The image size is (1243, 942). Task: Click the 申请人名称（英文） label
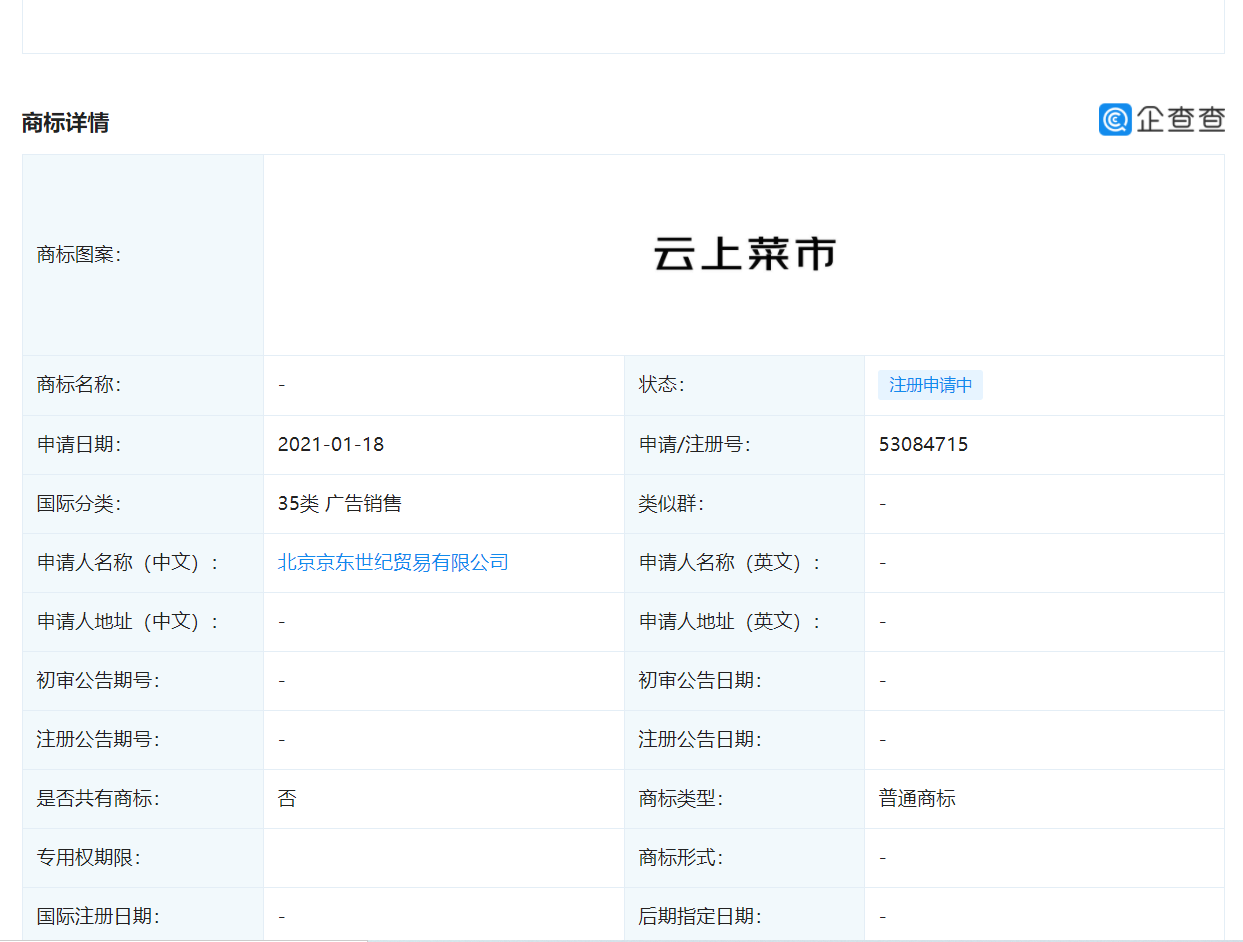pos(730,563)
